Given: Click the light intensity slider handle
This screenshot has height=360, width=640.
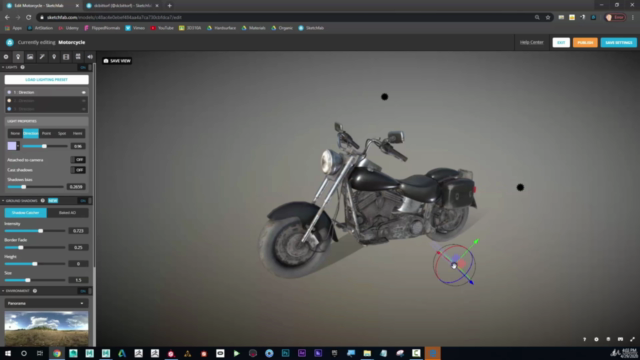Looking at the screenshot, I should [x=44, y=146].
